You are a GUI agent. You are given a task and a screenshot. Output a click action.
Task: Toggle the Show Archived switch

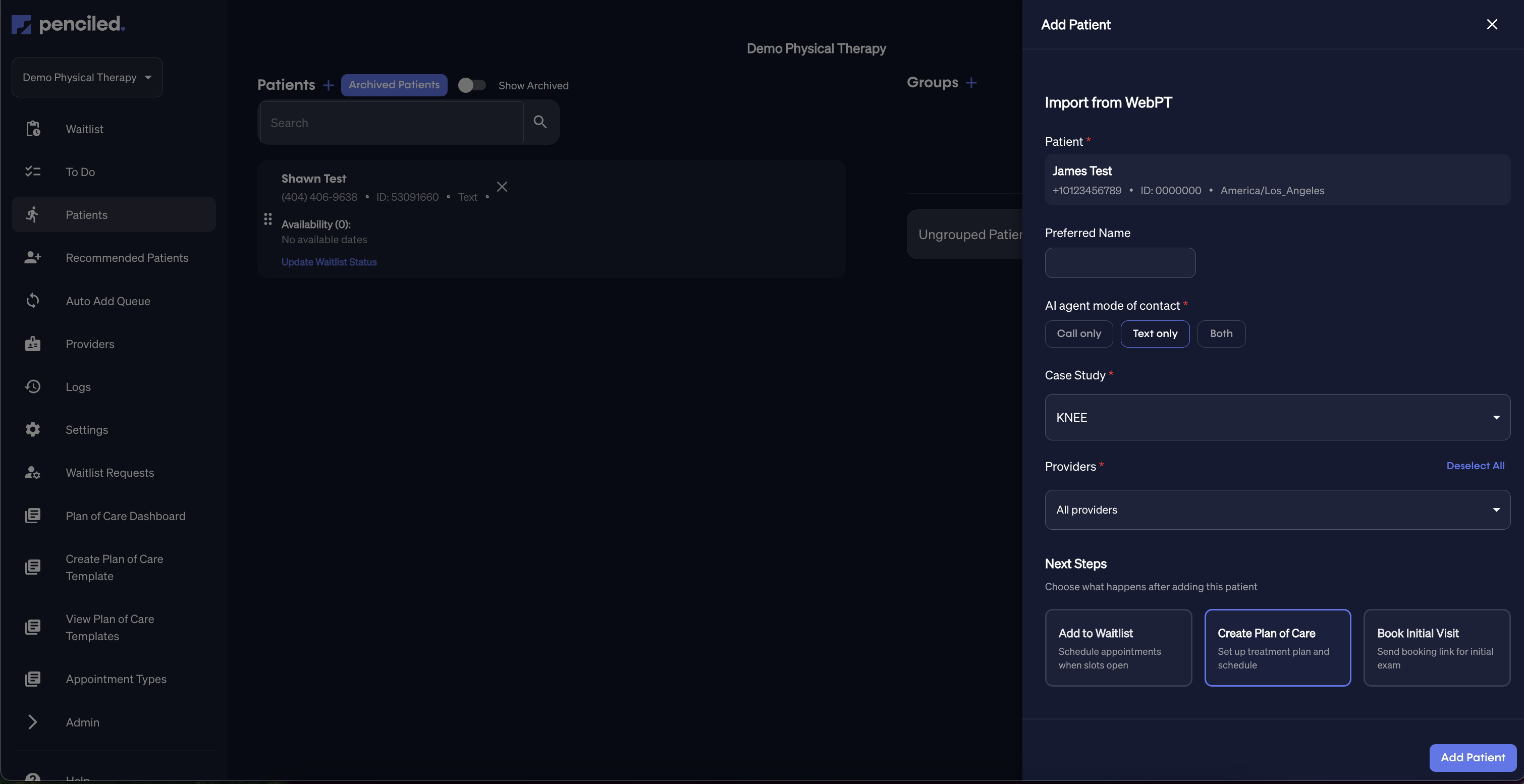point(471,85)
